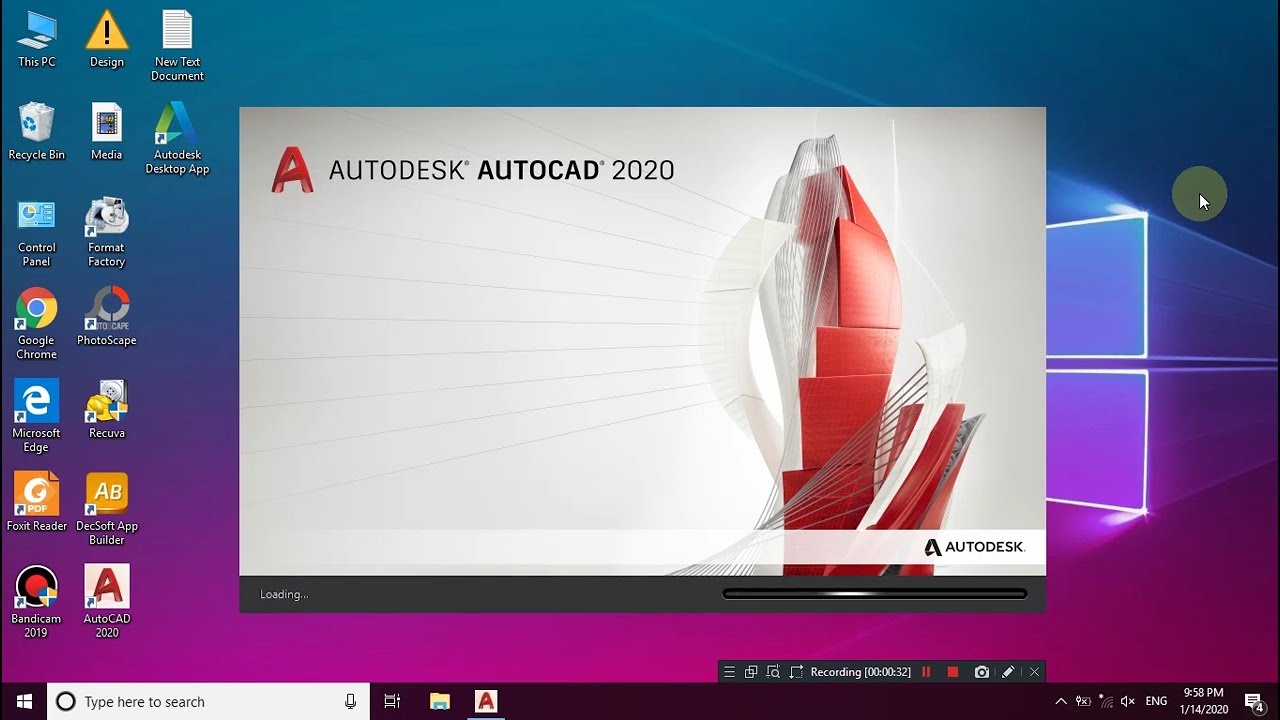This screenshot has width=1280, height=720.
Task: Choose the recorder find-window magnifier icon
Action: pos(773,672)
